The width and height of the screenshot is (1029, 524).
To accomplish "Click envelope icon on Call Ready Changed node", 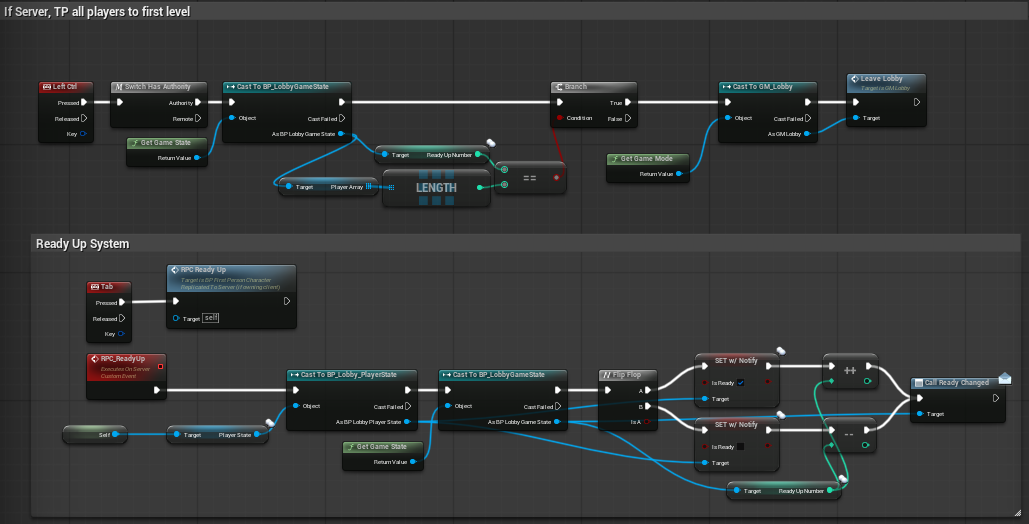I will tap(1005, 378).
